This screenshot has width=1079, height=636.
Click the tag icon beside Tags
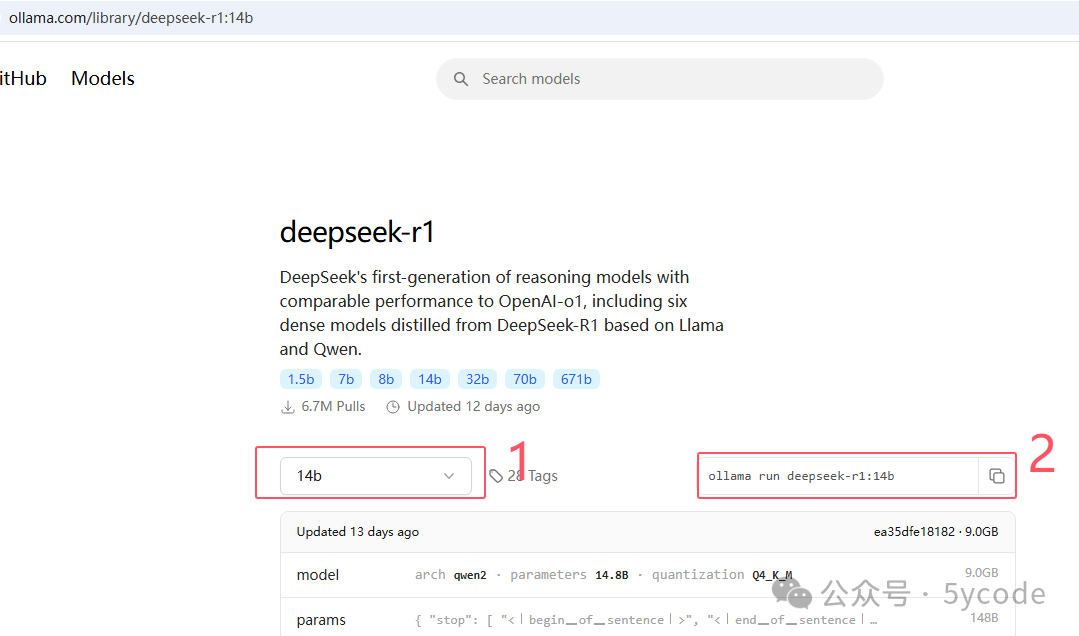(x=497, y=475)
